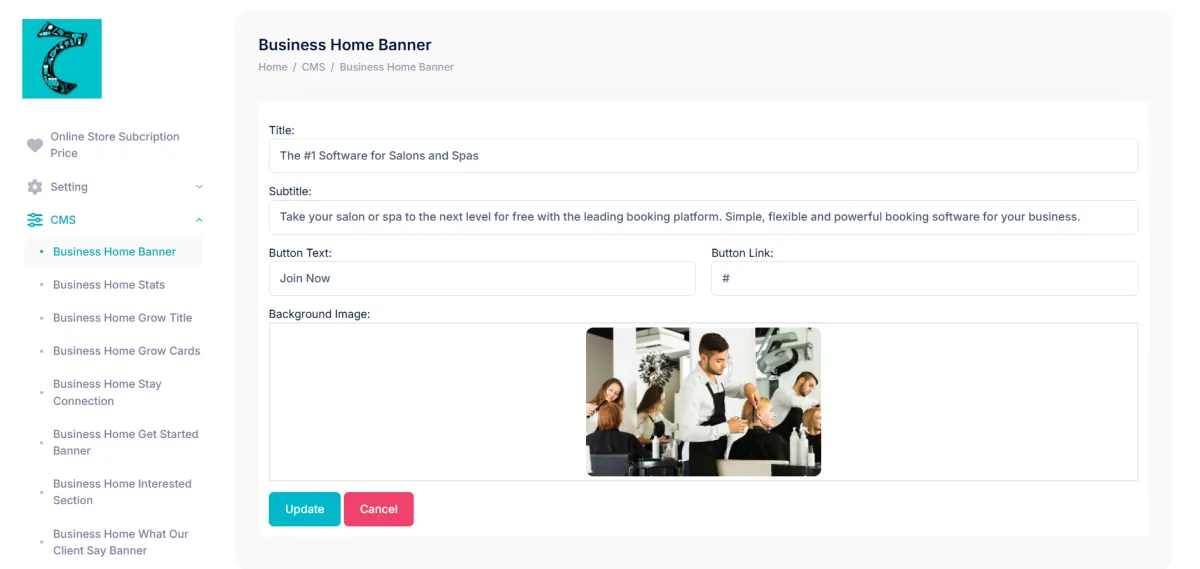
Task: Click the Update button
Action: click(x=304, y=509)
